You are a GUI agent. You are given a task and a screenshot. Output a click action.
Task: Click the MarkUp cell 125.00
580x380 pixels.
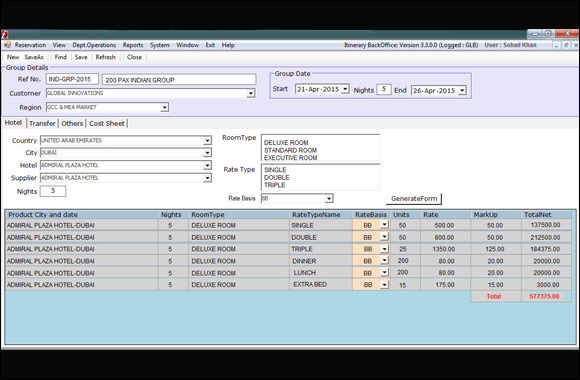click(495, 249)
